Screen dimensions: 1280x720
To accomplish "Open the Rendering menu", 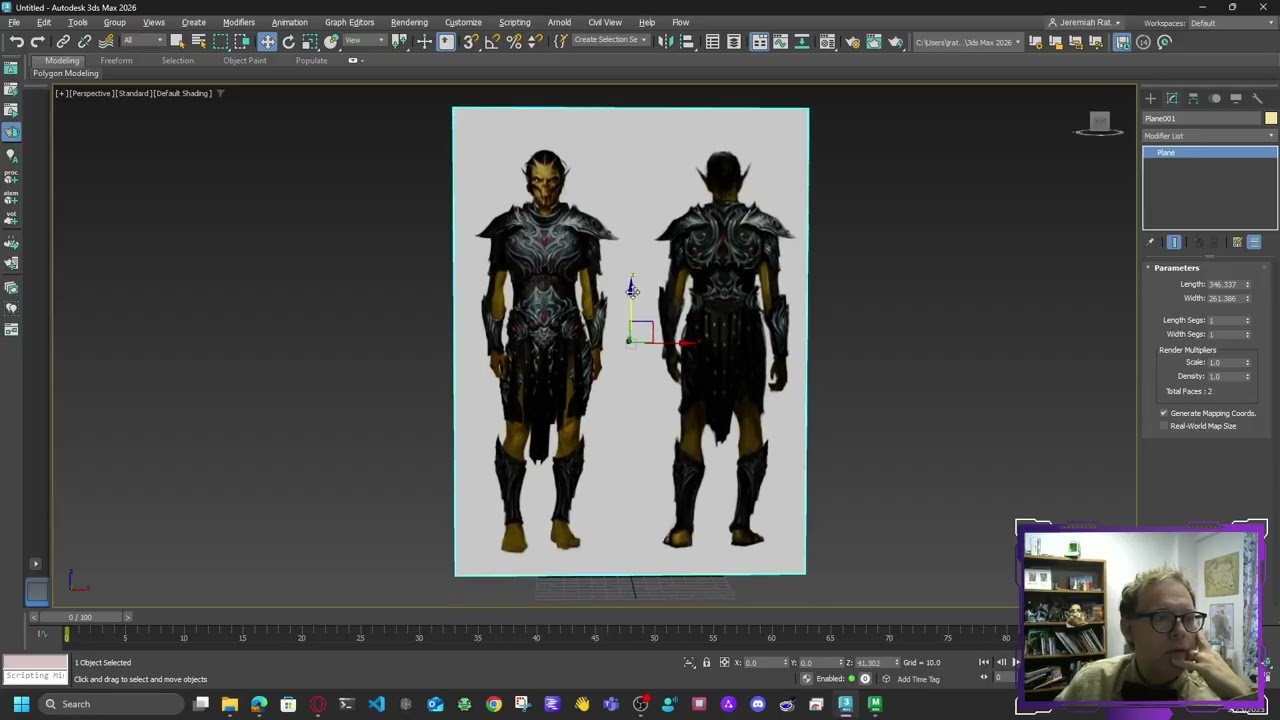I will [x=409, y=22].
